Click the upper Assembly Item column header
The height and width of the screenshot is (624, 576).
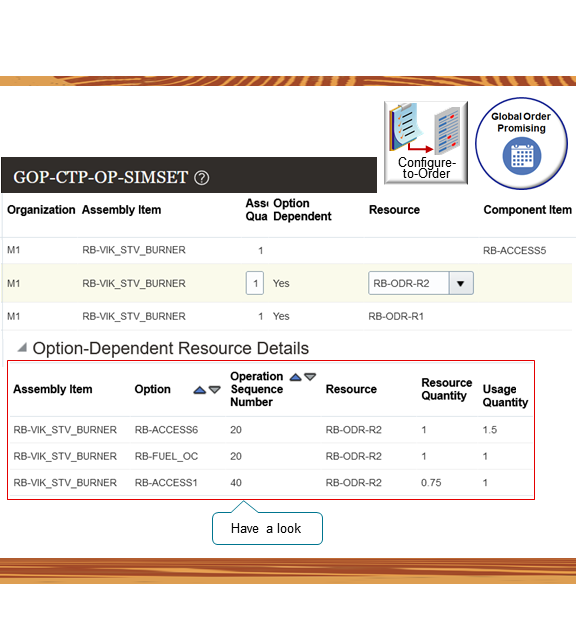click(x=121, y=210)
